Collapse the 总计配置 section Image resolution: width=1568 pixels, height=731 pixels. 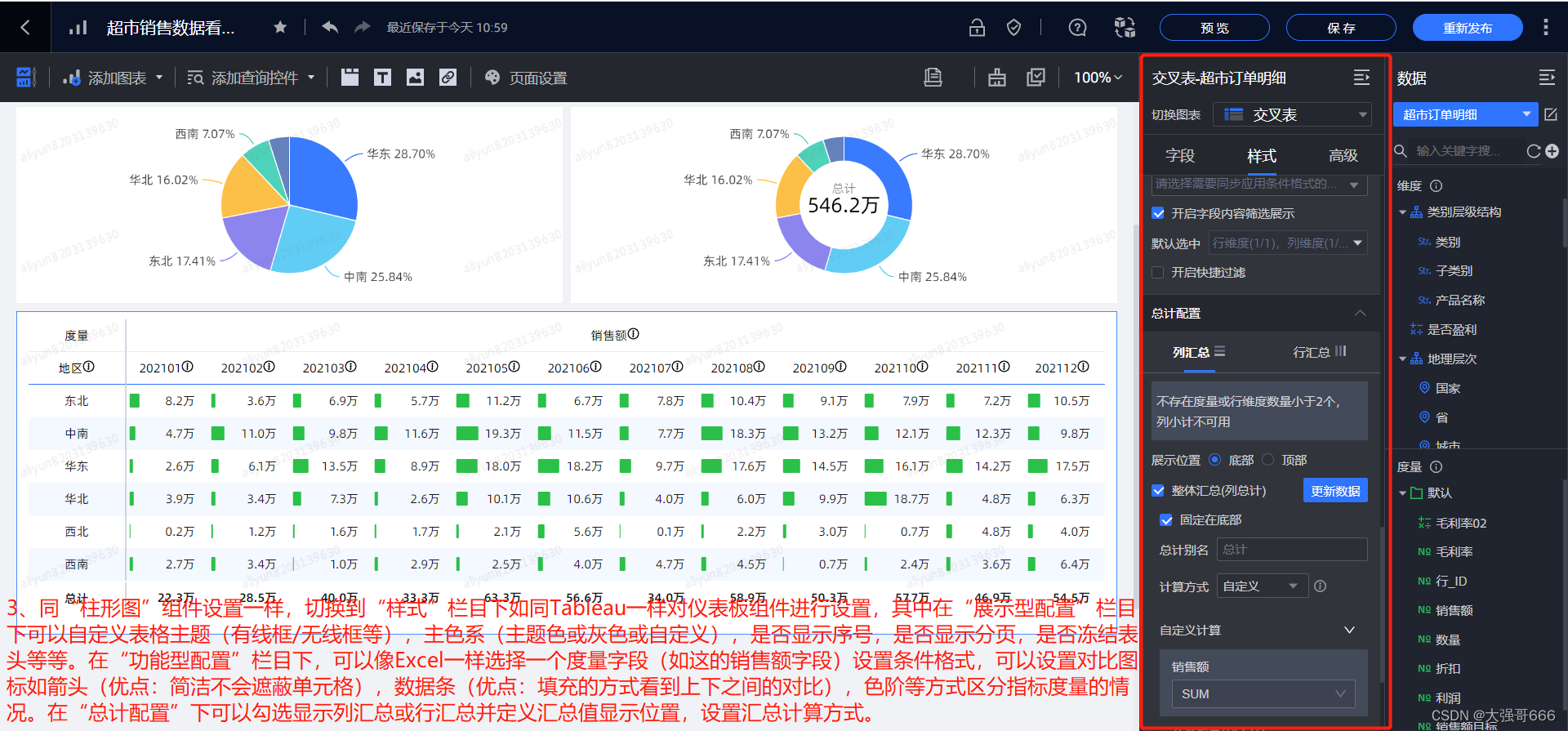pos(1360,313)
